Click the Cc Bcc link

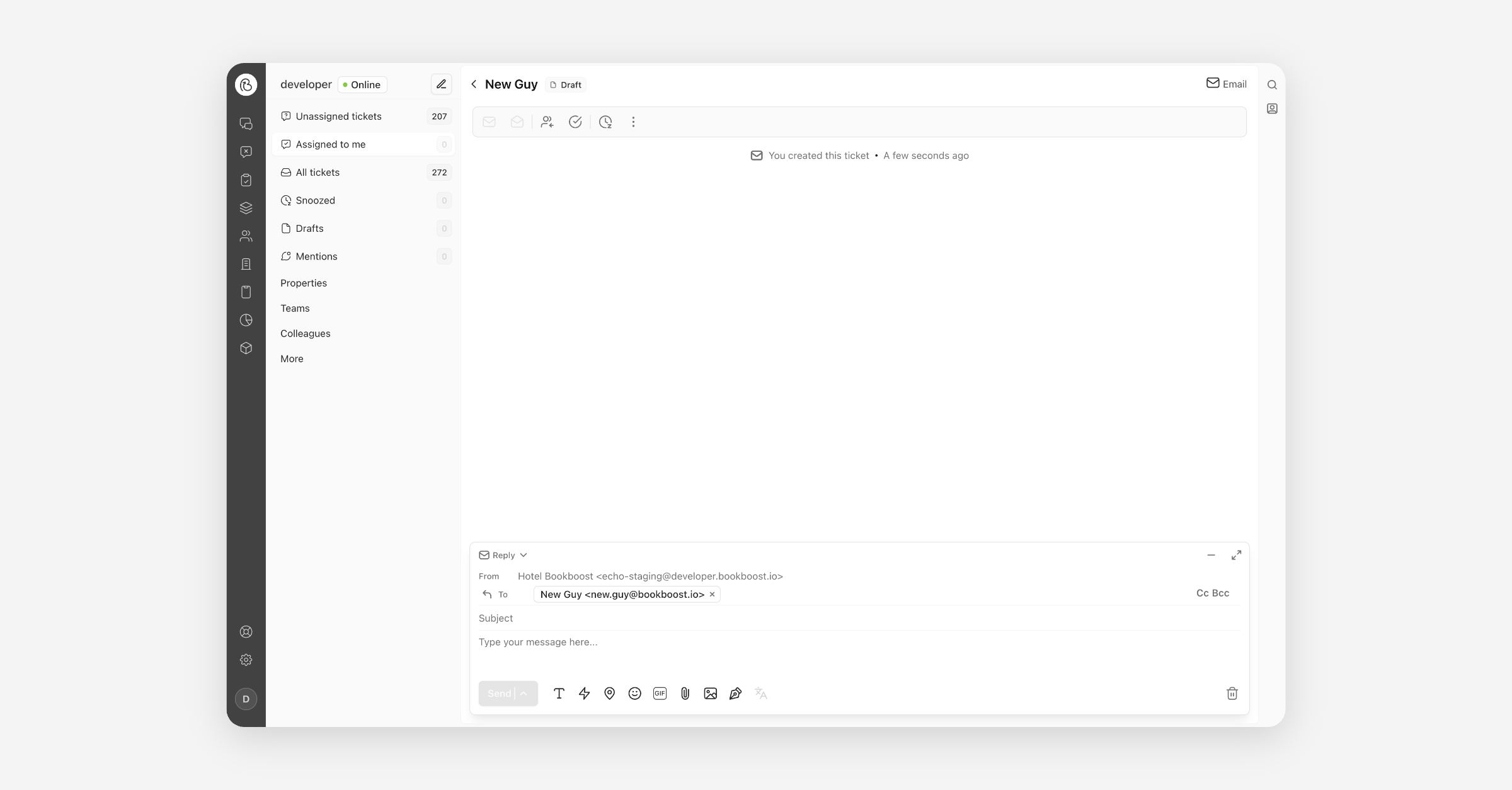point(1213,593)
